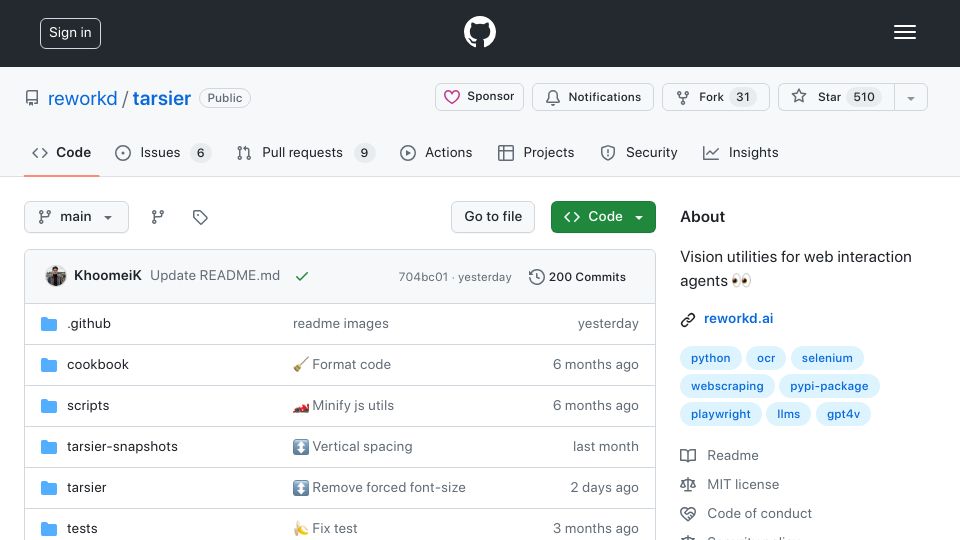Open the .github folder
Viewport: 960px width, 540px height.
click(x=89, y=323)
